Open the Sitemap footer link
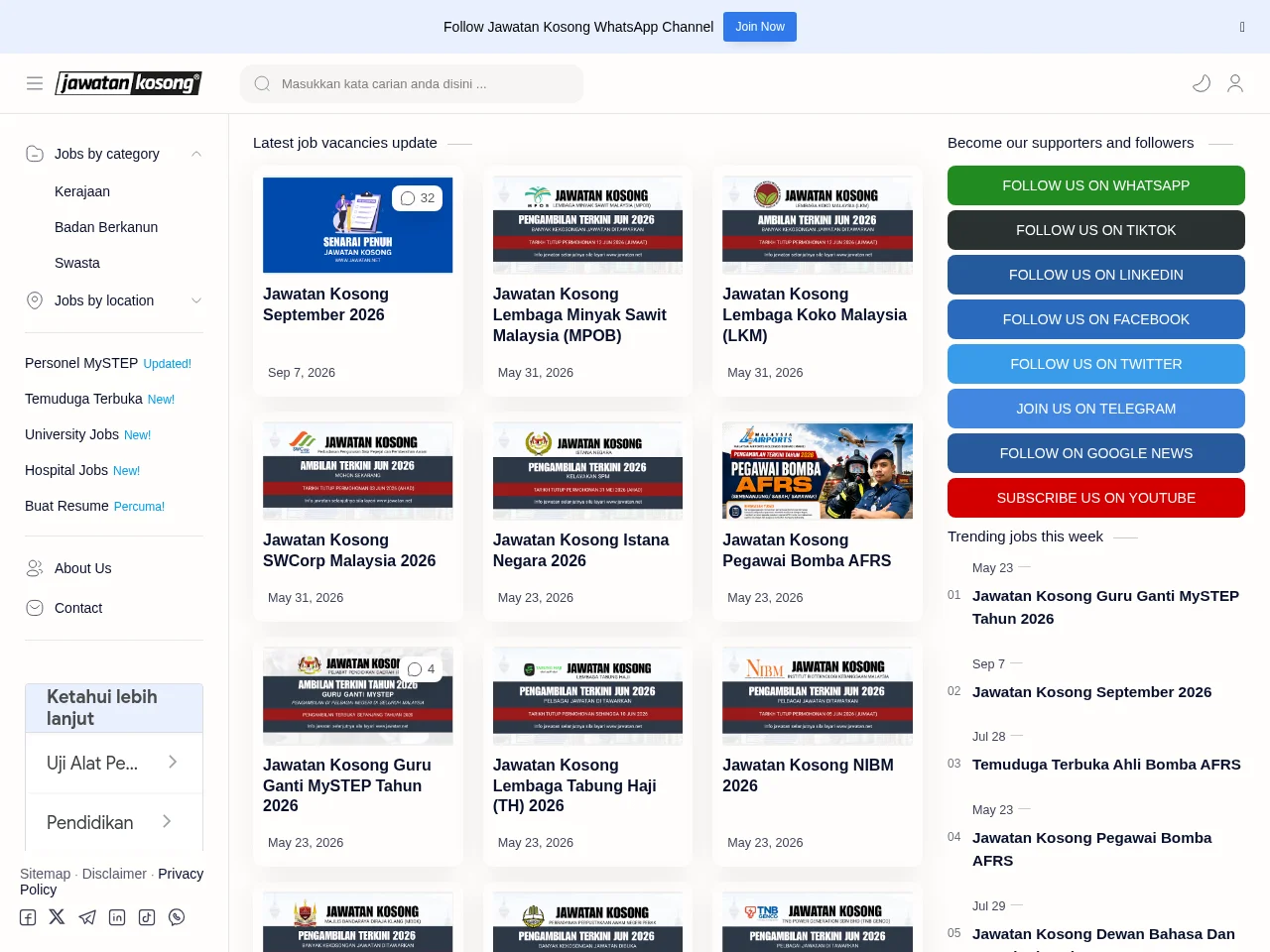The height and width of the screenshot is (952, 1270). (x=46, y=874)
